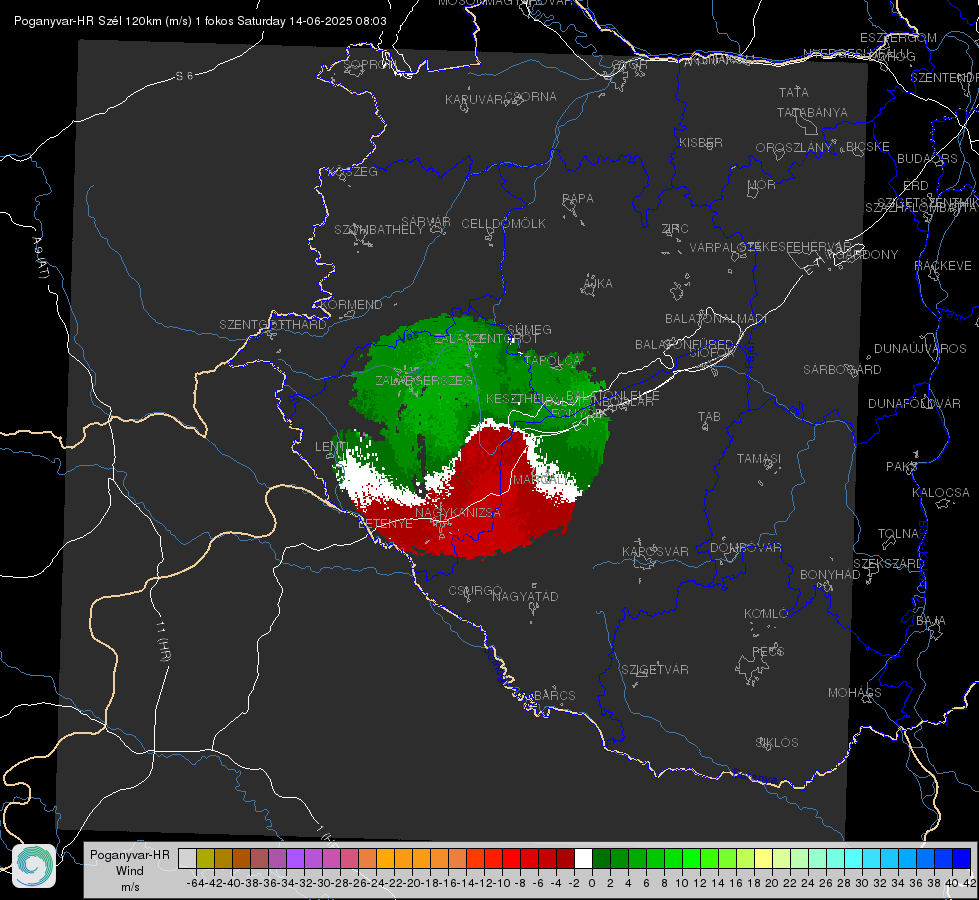Click the TAPOLCA city label
The width and height of the screenshot is (979, 900).
click(x=553, y=360)
